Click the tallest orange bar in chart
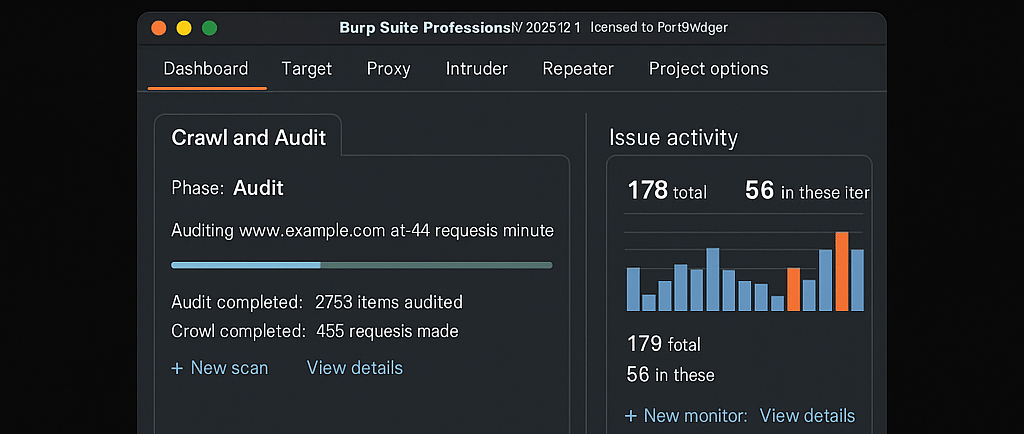Image resolution: width=1024 pixels, height=434 pixels. click(x=842, y=271)
